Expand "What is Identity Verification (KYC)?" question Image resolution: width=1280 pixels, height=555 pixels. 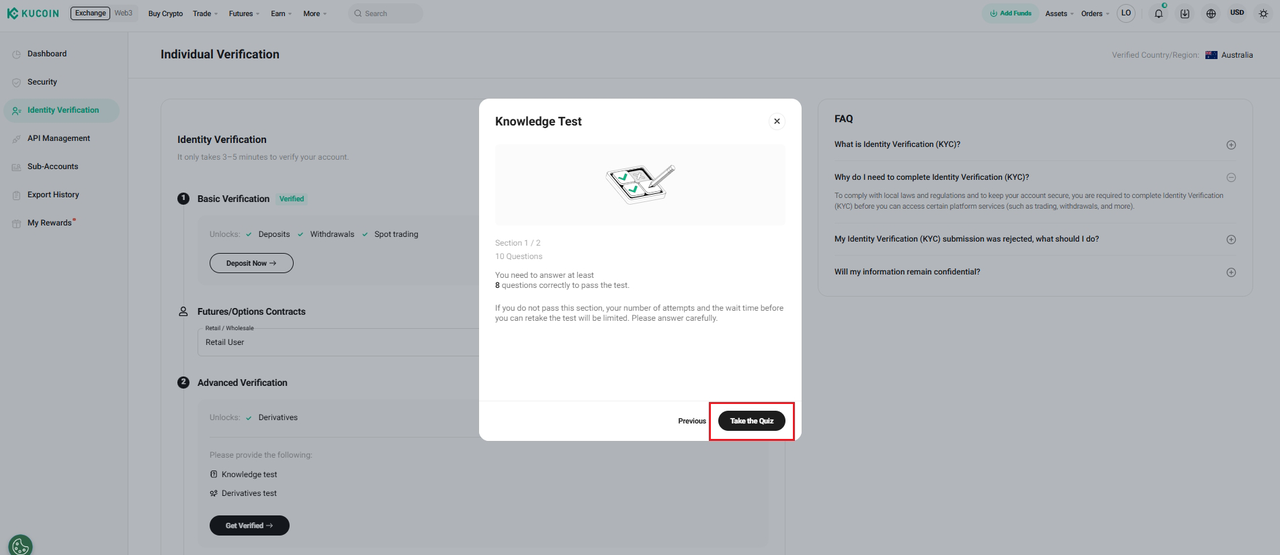coord(1231,145)
